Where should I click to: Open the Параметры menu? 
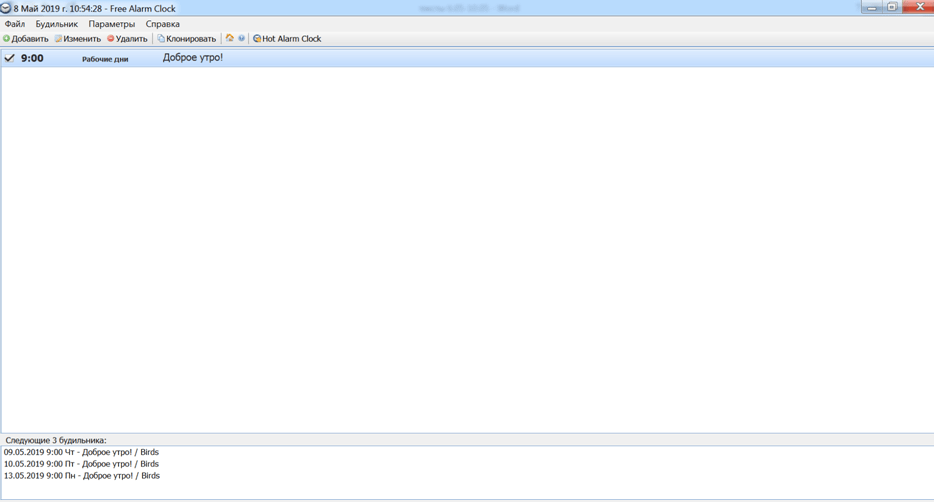click(111, 24)
